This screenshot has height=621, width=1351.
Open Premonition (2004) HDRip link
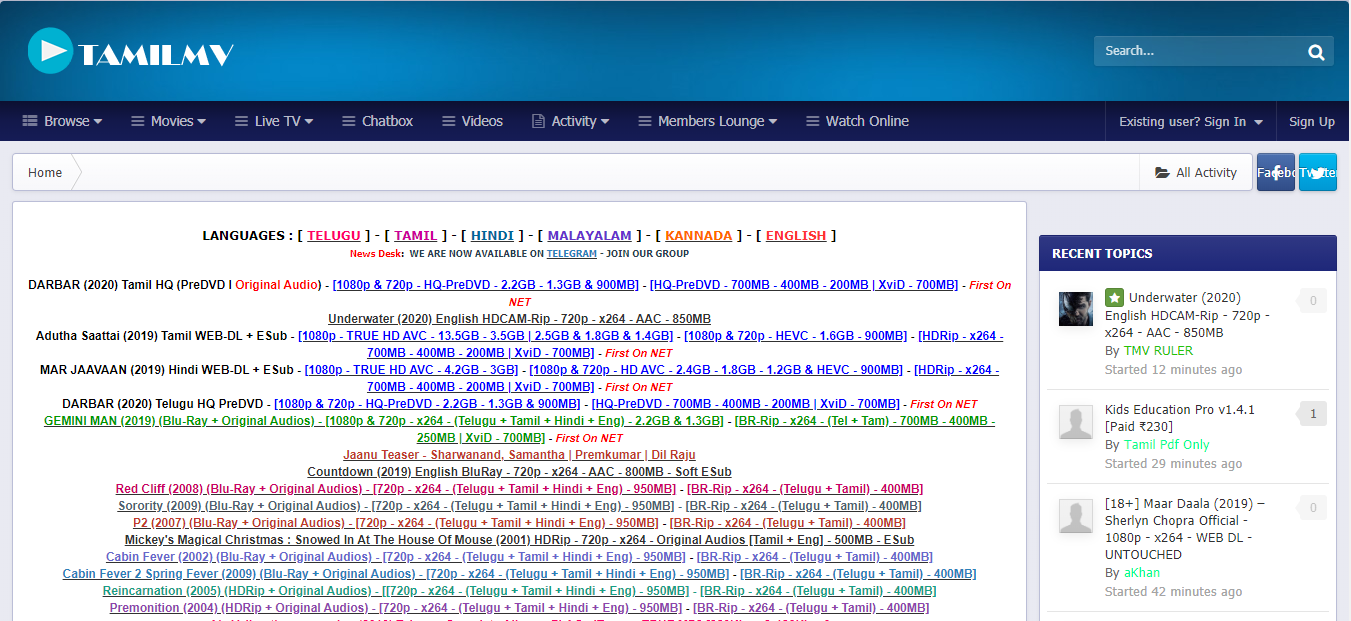396,608
